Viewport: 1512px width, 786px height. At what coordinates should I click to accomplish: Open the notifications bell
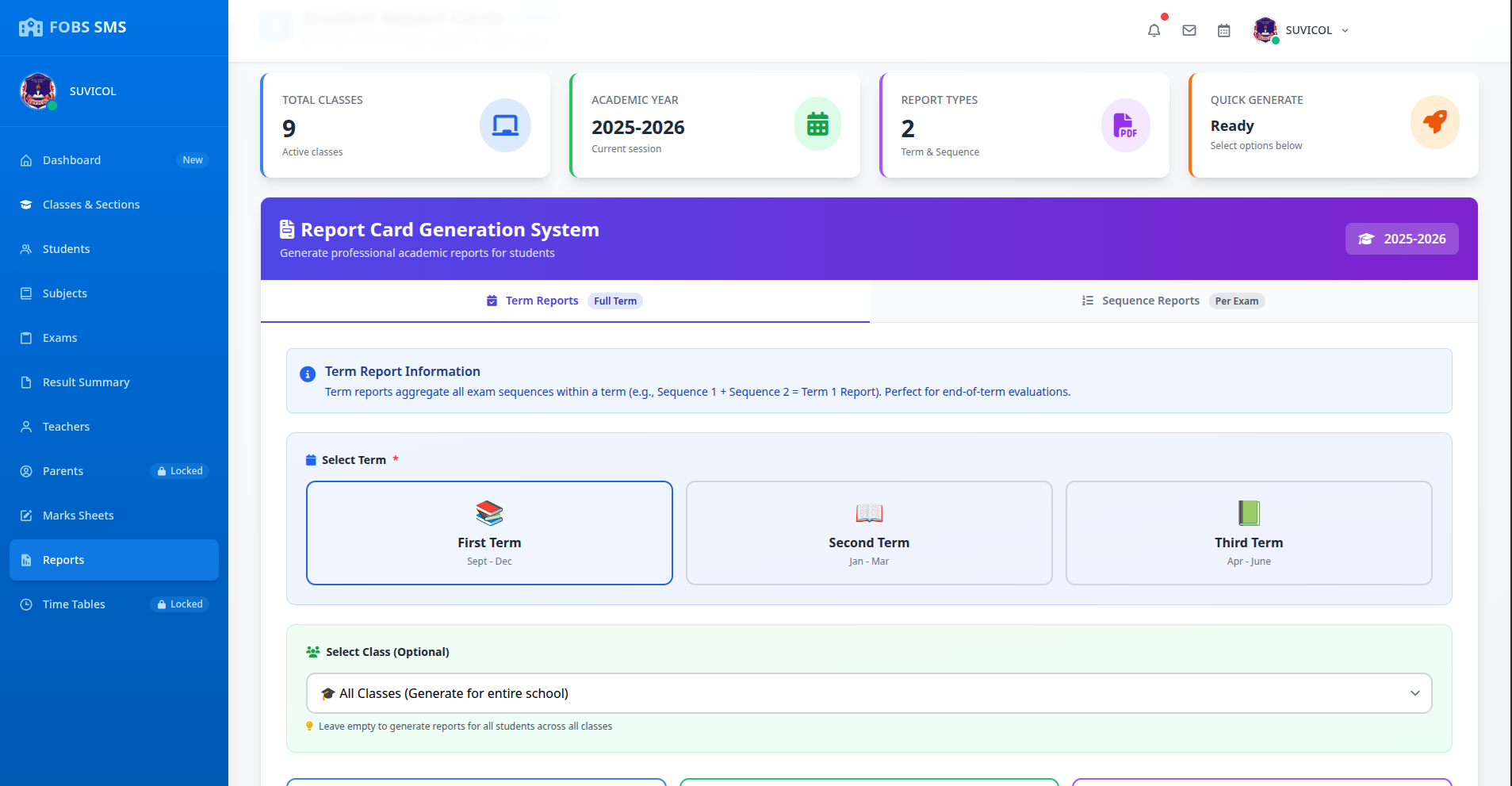(1154, 30)
